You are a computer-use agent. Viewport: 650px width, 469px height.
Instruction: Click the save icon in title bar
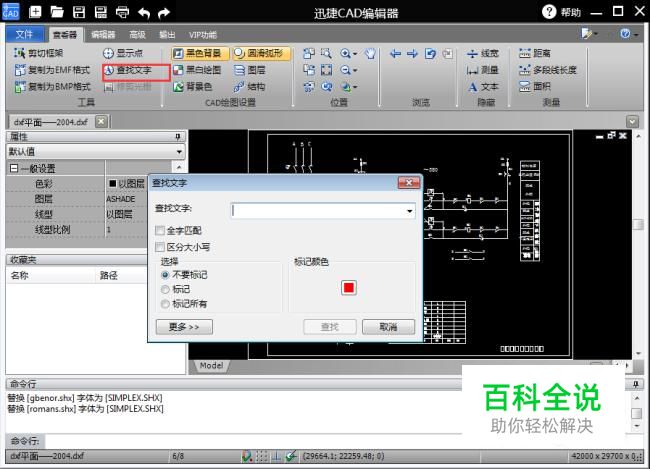point(79,12)
